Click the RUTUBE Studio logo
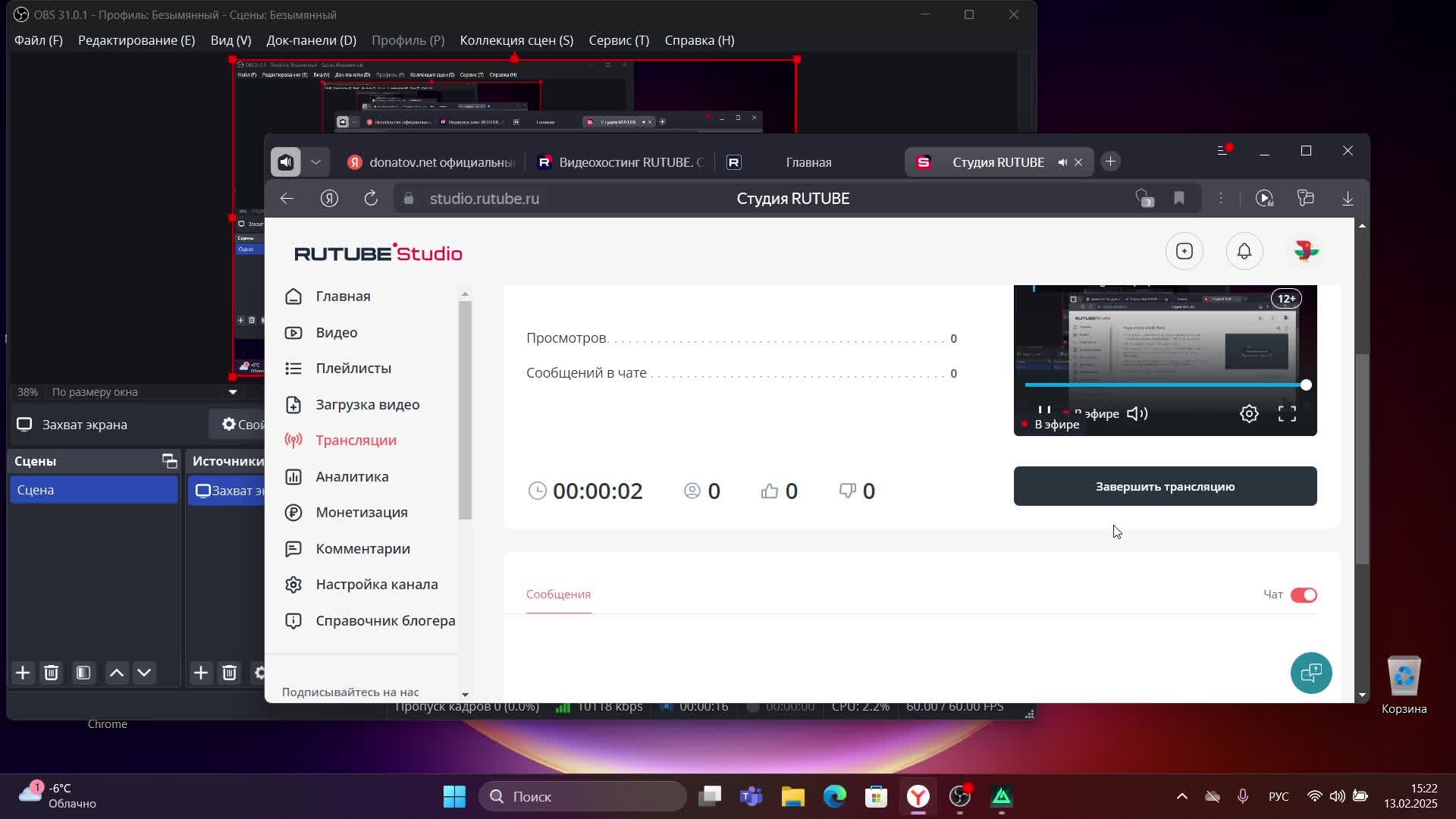 [378, 253]
